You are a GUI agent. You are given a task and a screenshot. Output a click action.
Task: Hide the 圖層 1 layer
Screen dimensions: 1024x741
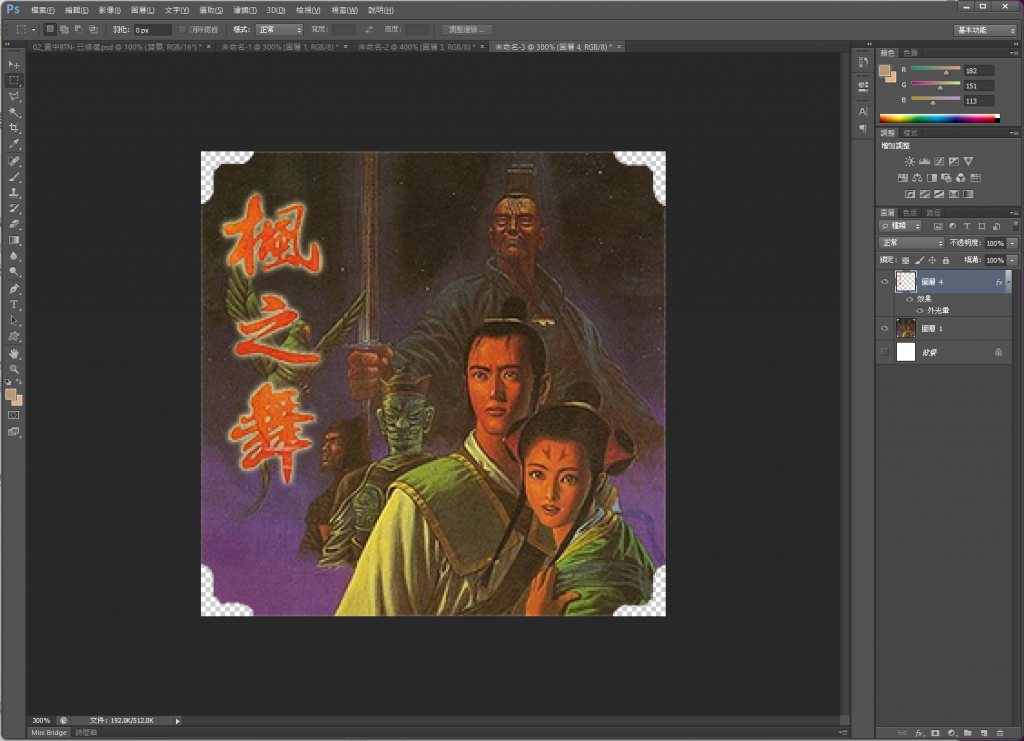(885, 328)
